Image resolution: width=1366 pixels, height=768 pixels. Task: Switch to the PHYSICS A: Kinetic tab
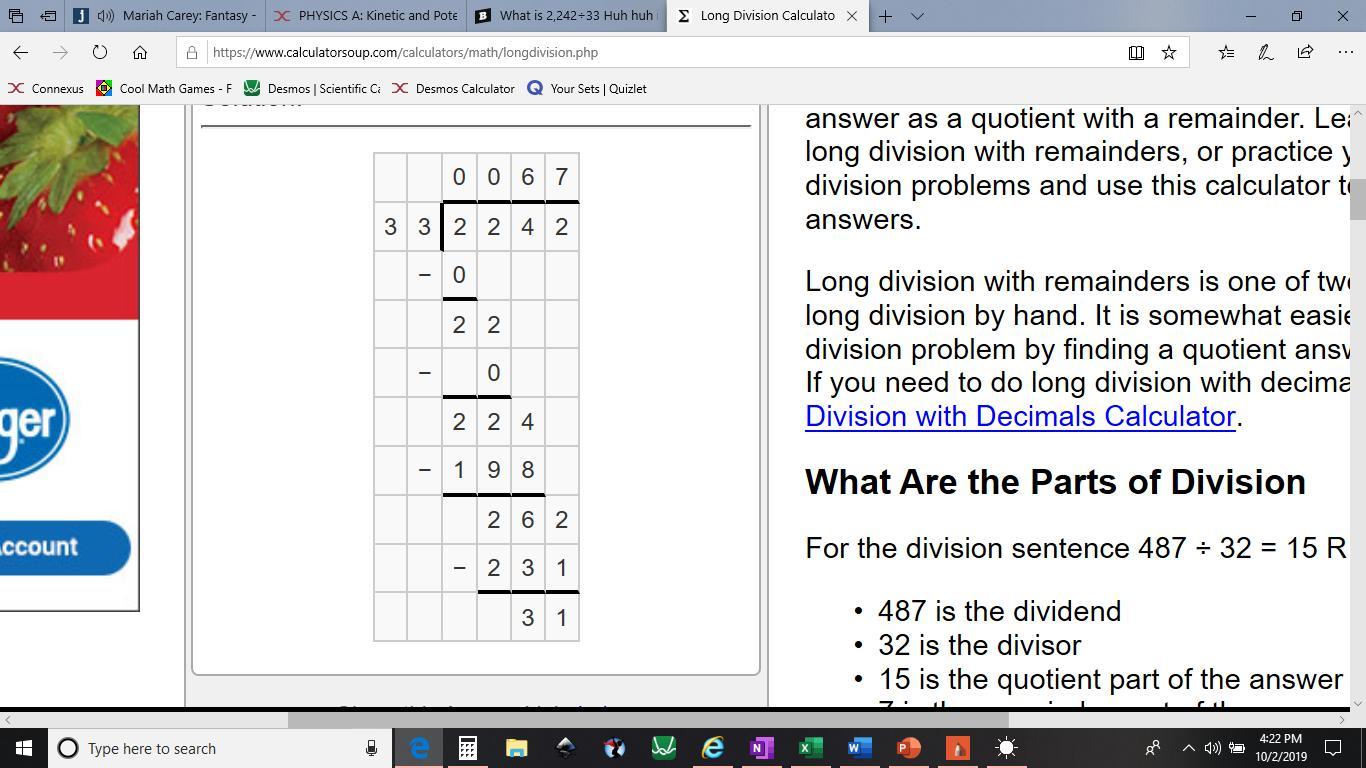point(367,16)
